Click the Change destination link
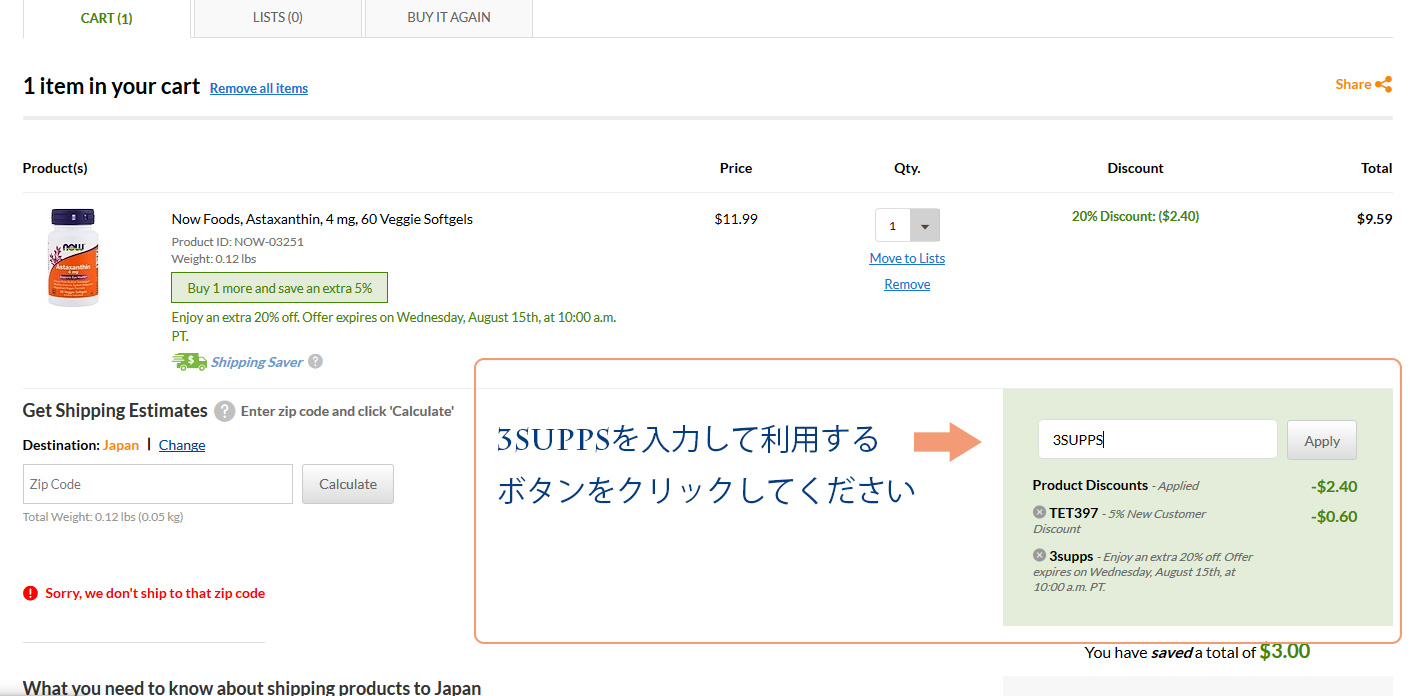The width and height of the screenshot is (1418, 696). point(182,445)
